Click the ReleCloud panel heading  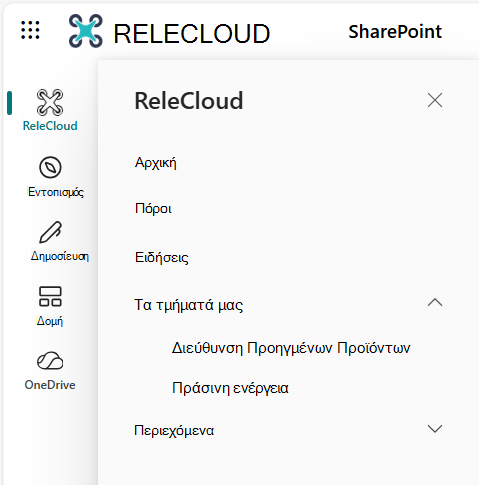coord(189,100)
